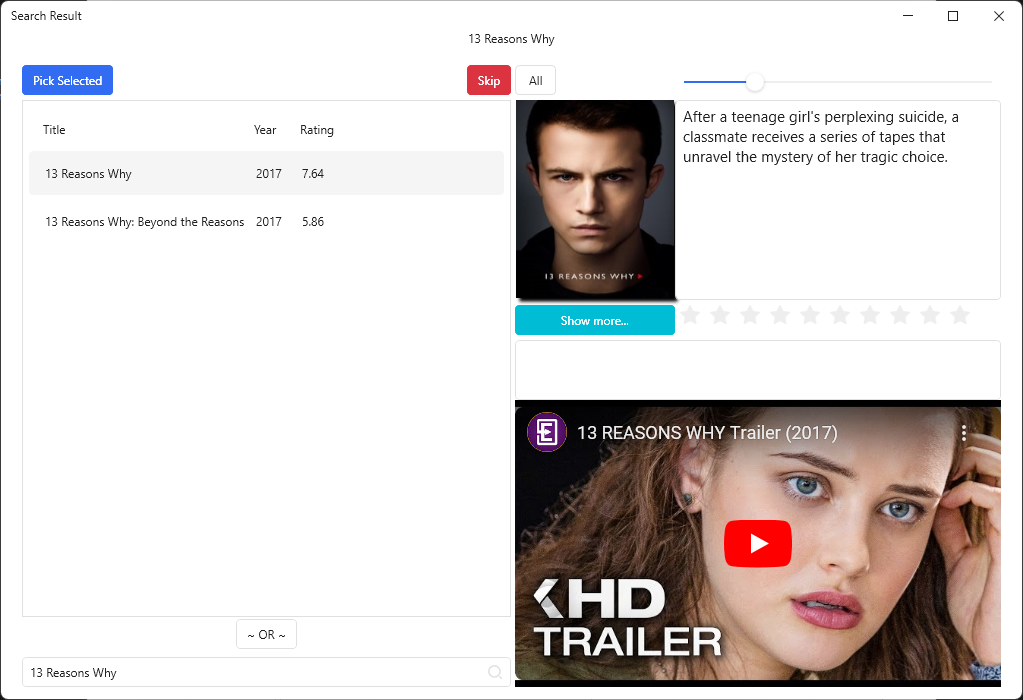Click the 13 Reasons Why poster image
1023x700 pixels.
(x=595, y=200)
